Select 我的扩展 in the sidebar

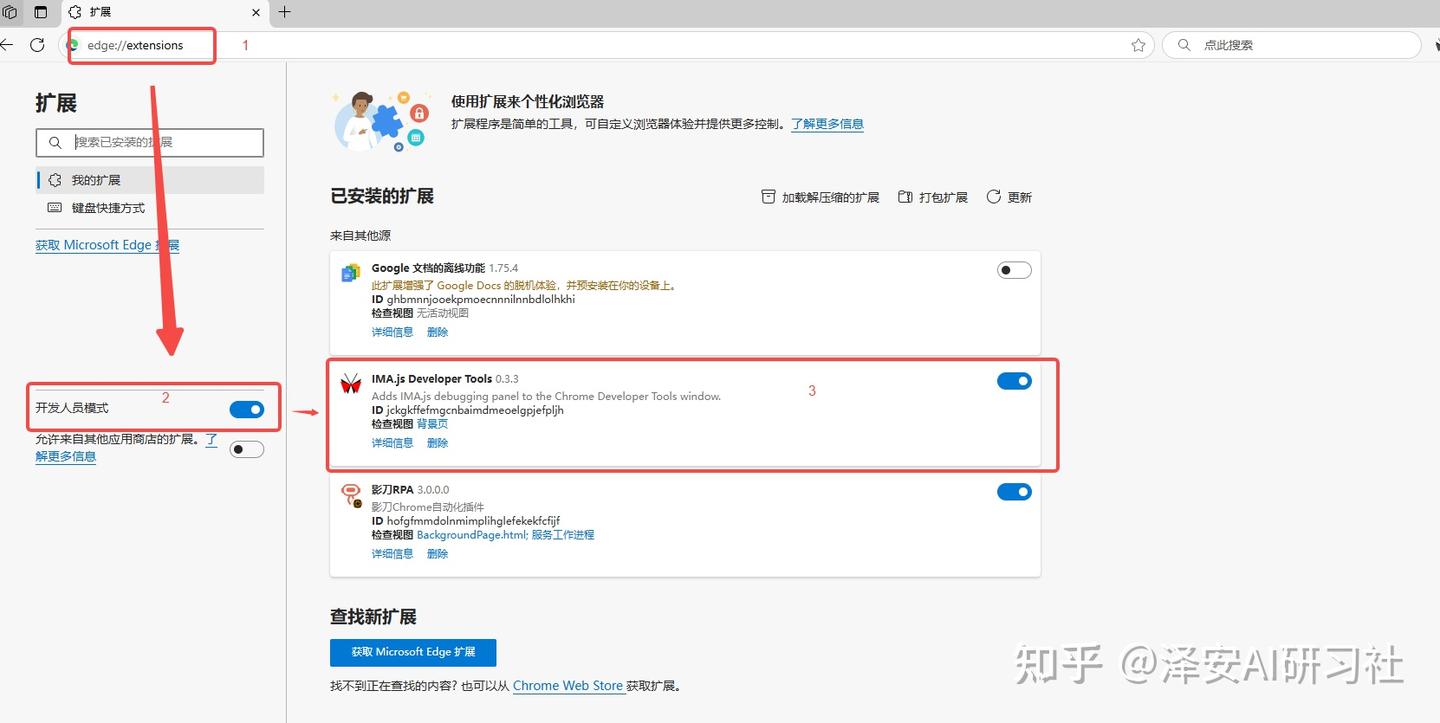(150, 180)
